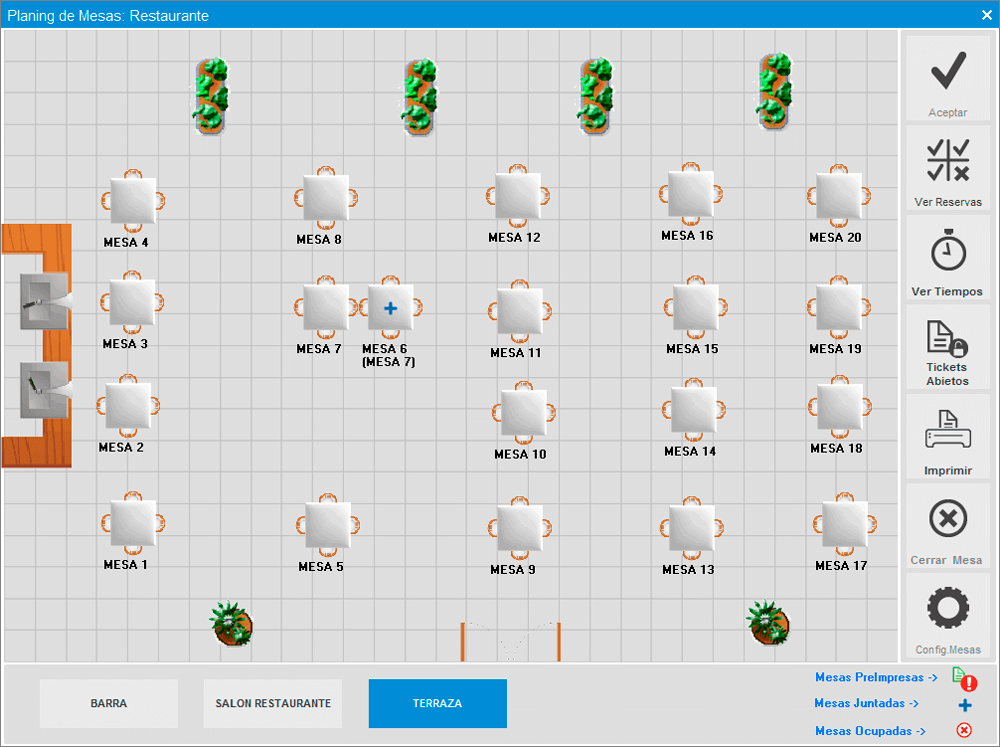Select table MESA 1

tap(132, 524)
